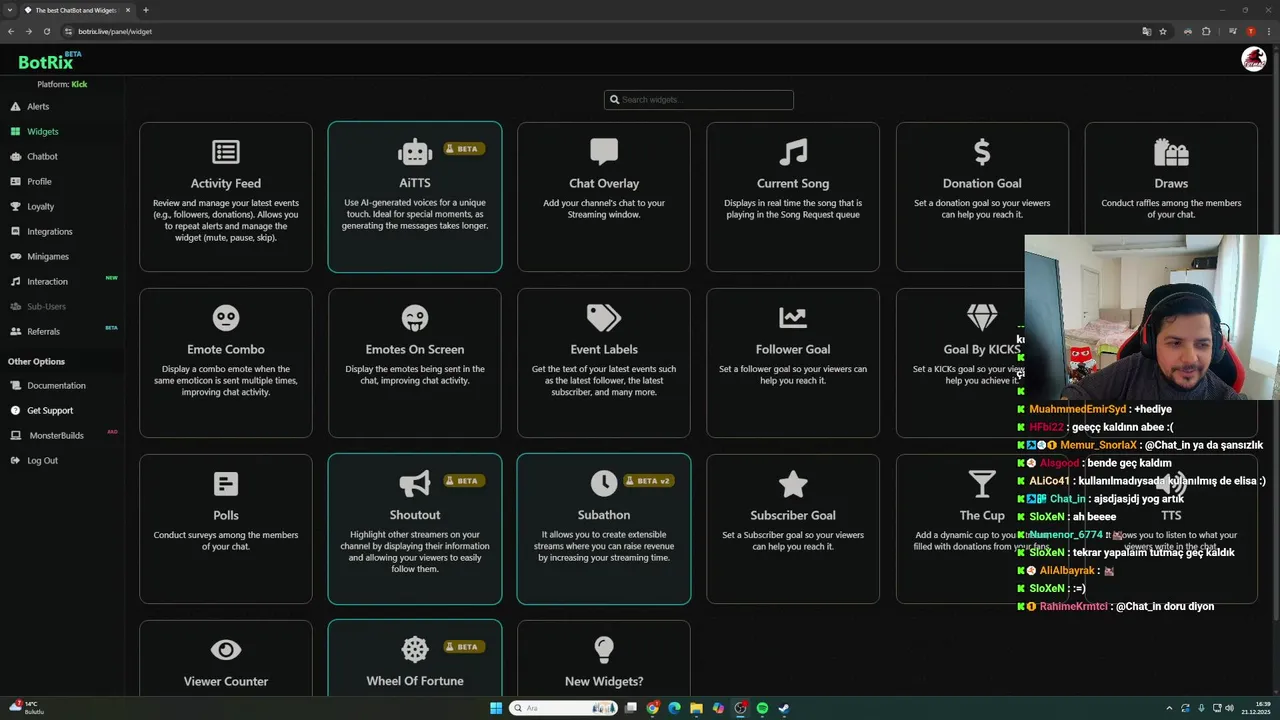Open Integrations in the sidebar
The image size is (1280, 720).
click(49, 232)
